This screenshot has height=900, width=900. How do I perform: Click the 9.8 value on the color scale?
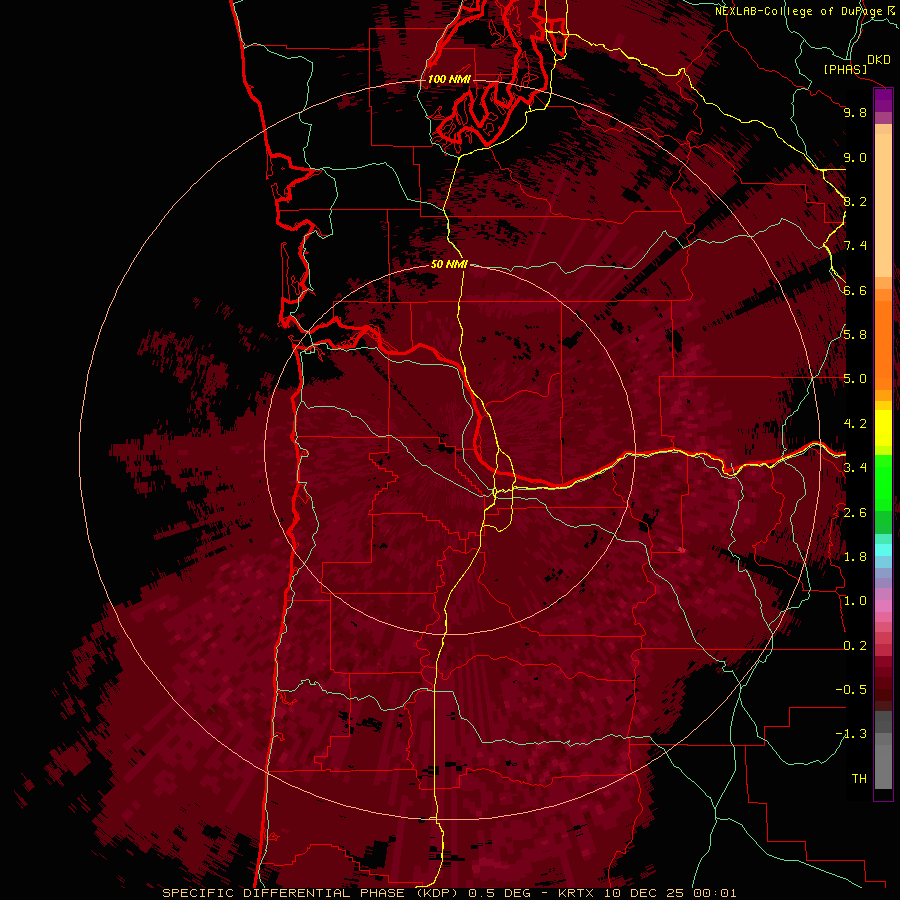(x=855, y=112)
